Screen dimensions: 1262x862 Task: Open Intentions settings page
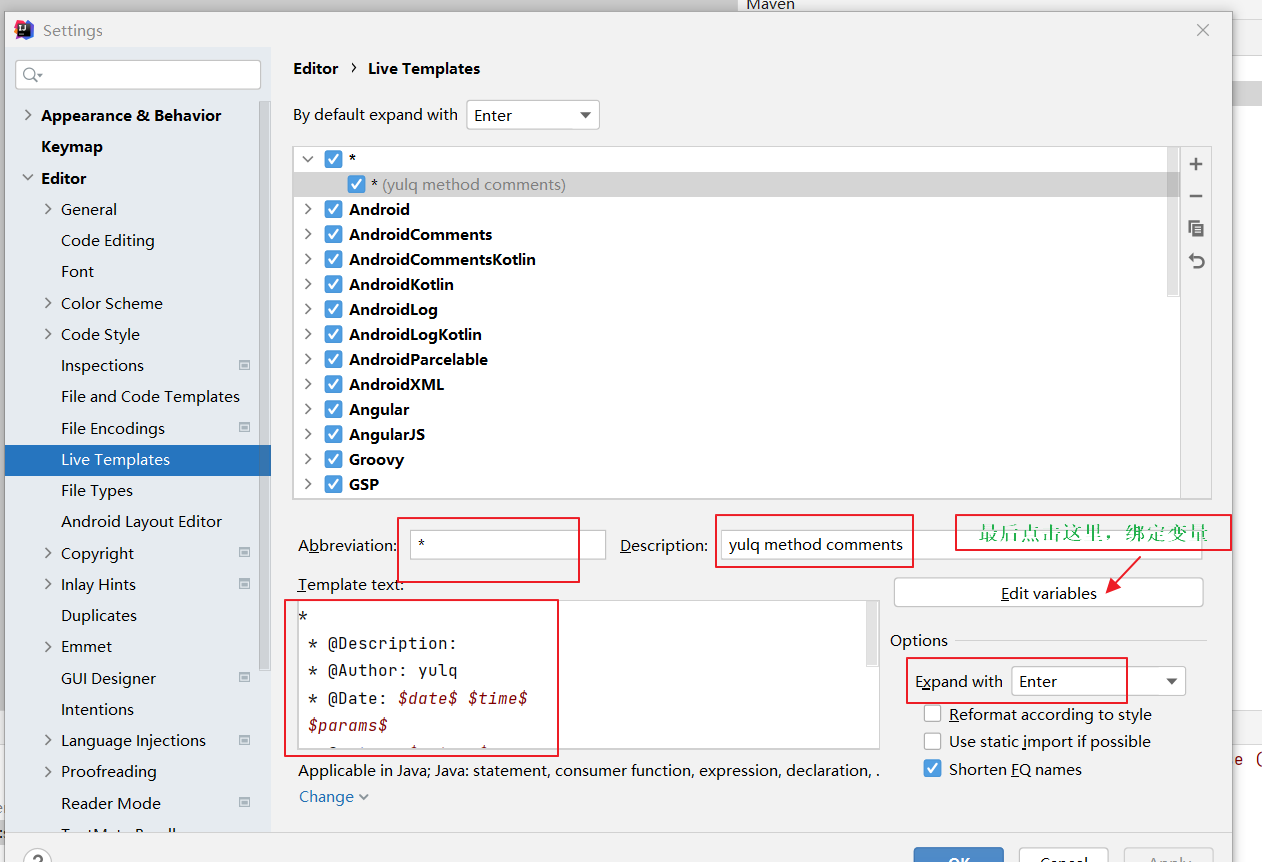pyautogui.click(x=97, y=709)
